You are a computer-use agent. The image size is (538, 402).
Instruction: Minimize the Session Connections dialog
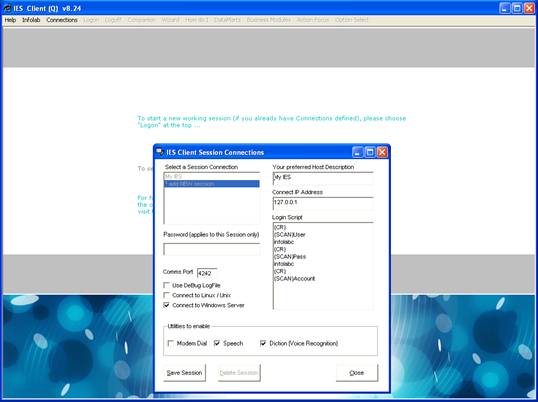tap(358, 152)
